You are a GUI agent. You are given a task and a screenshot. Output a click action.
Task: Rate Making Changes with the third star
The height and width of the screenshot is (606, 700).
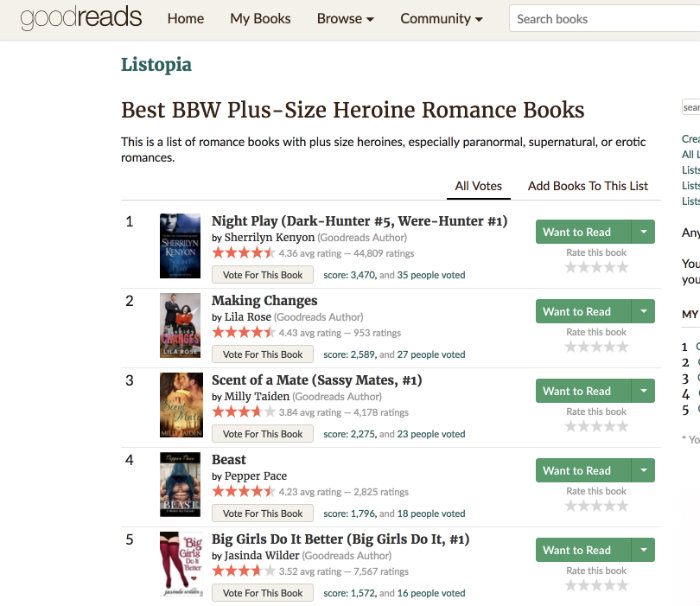596,347
